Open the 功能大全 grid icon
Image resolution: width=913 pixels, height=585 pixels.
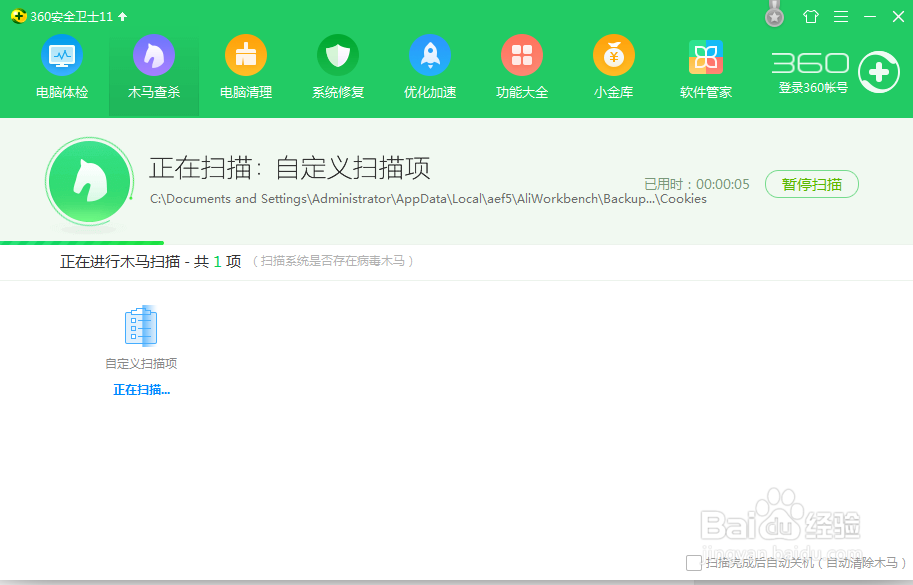tap(522, 55)
